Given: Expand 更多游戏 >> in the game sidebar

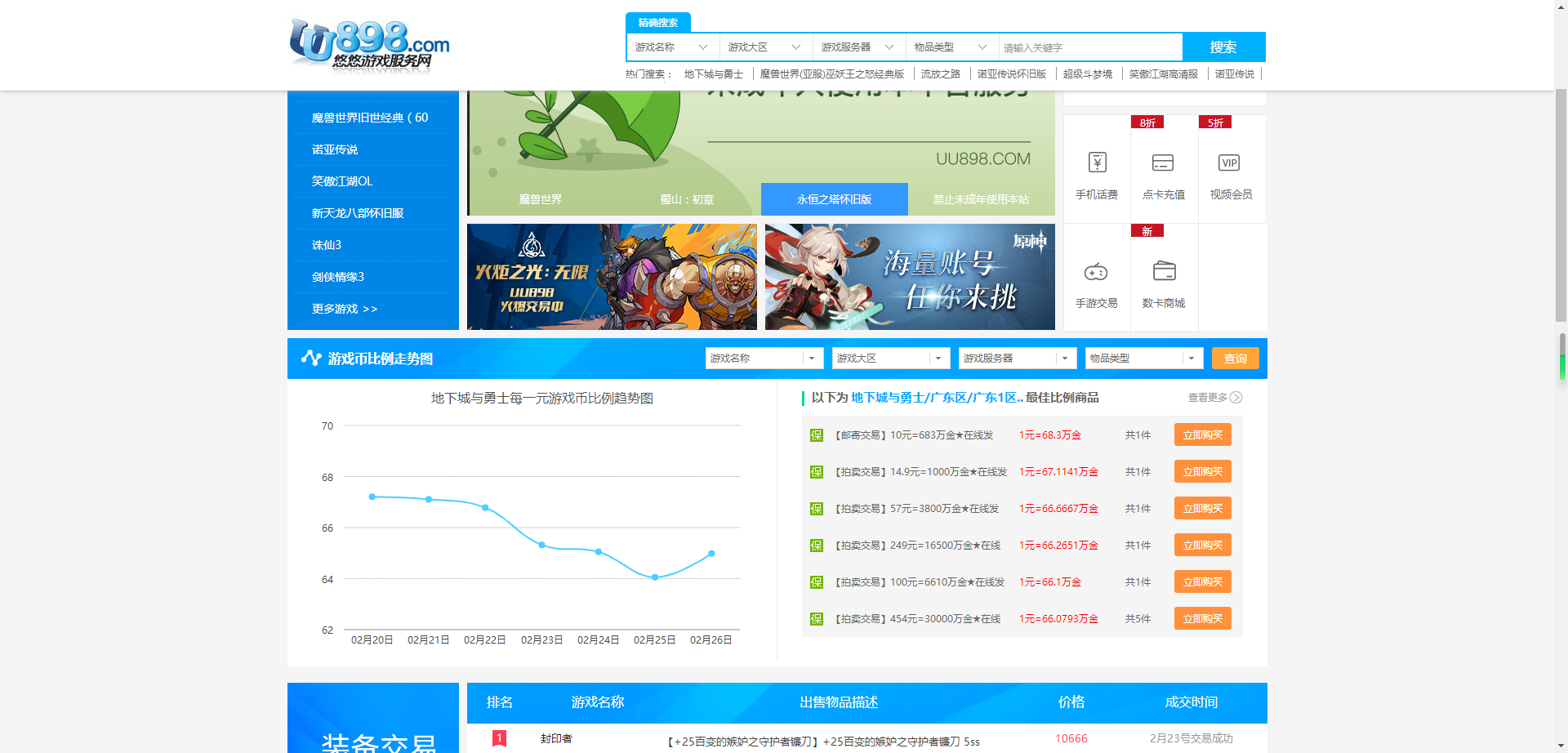Looking at the screenshot, I should click(x=345, y=309).
